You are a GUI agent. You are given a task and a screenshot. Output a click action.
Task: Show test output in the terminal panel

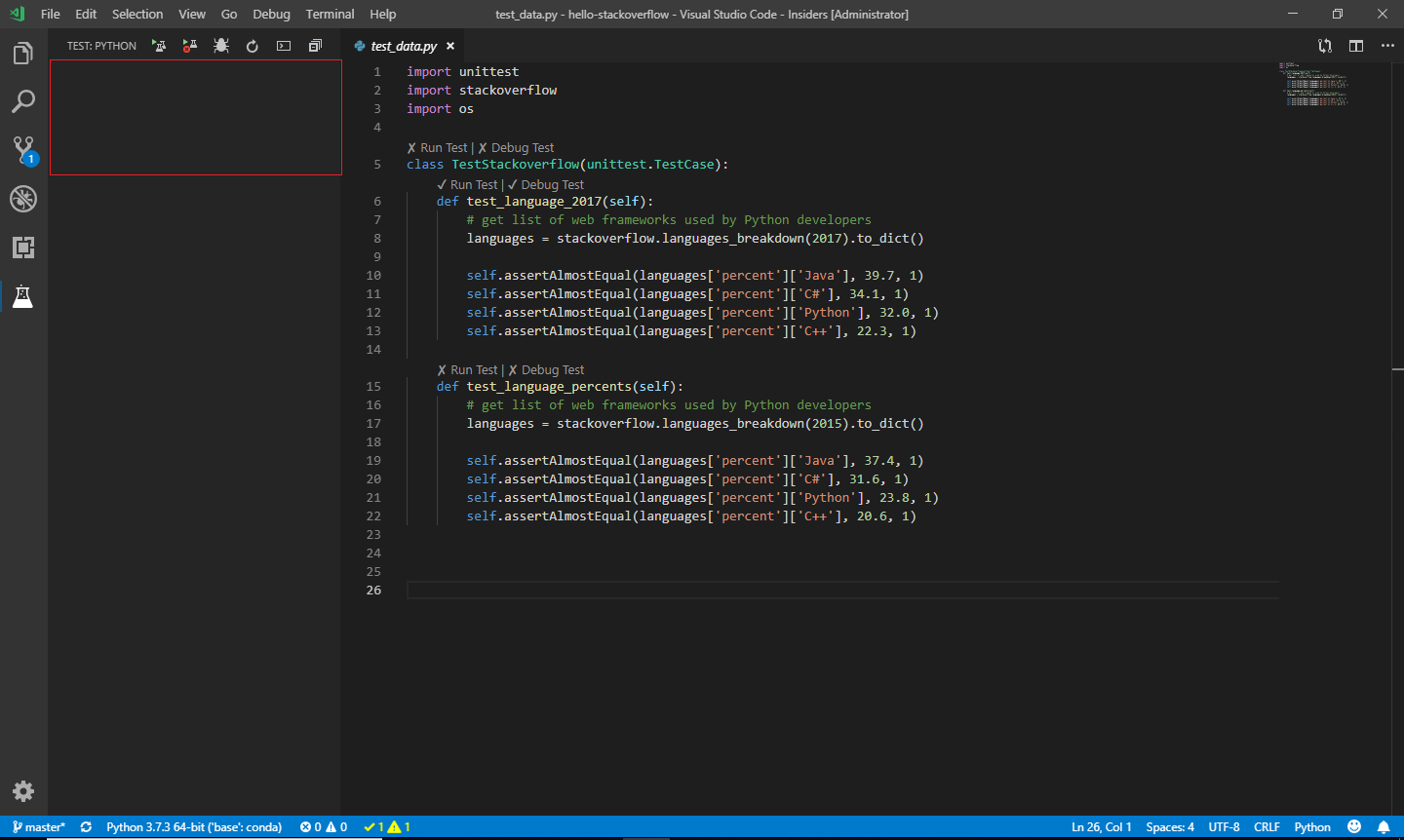pos(283,45)
